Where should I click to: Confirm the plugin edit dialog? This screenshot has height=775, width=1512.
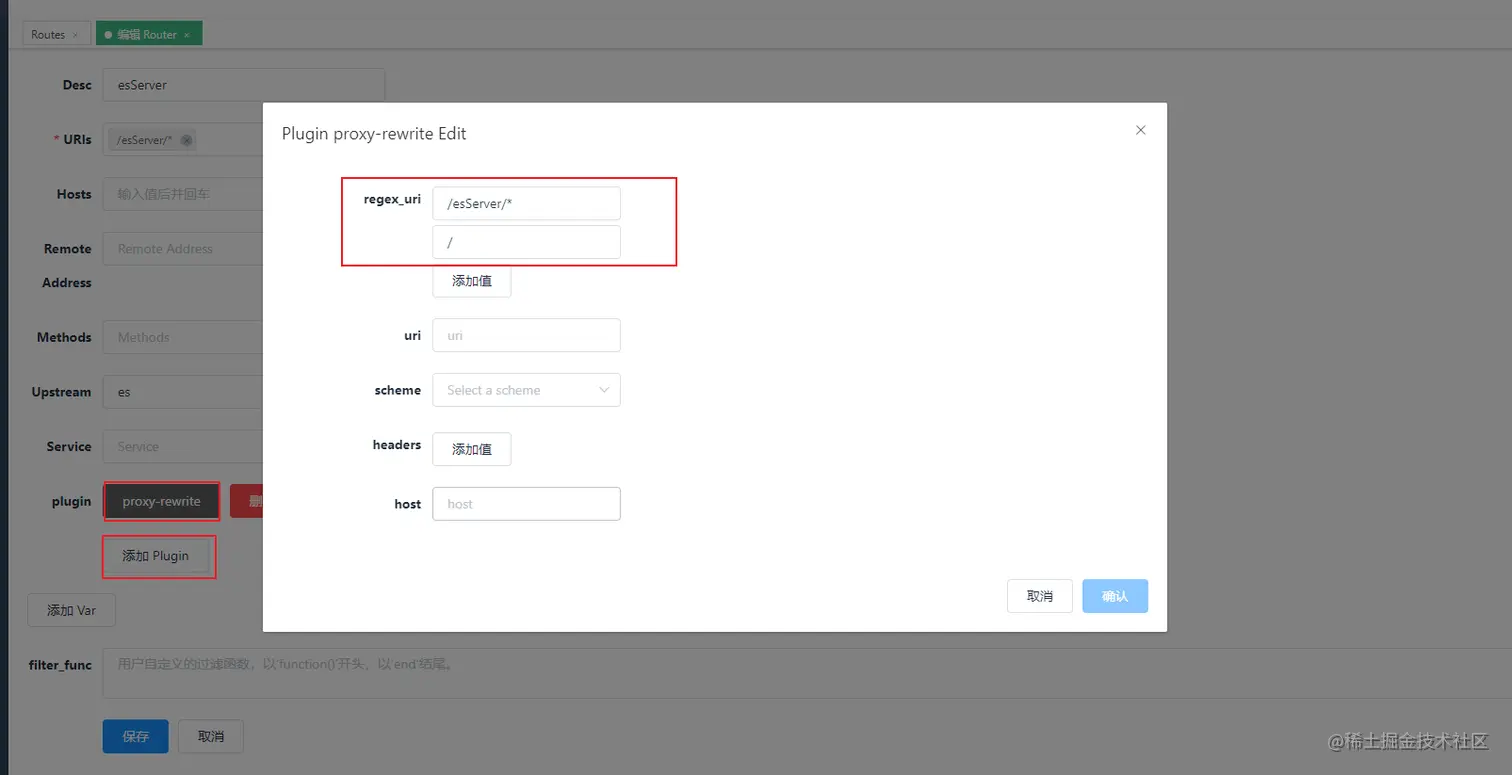tap(1115, 596)
